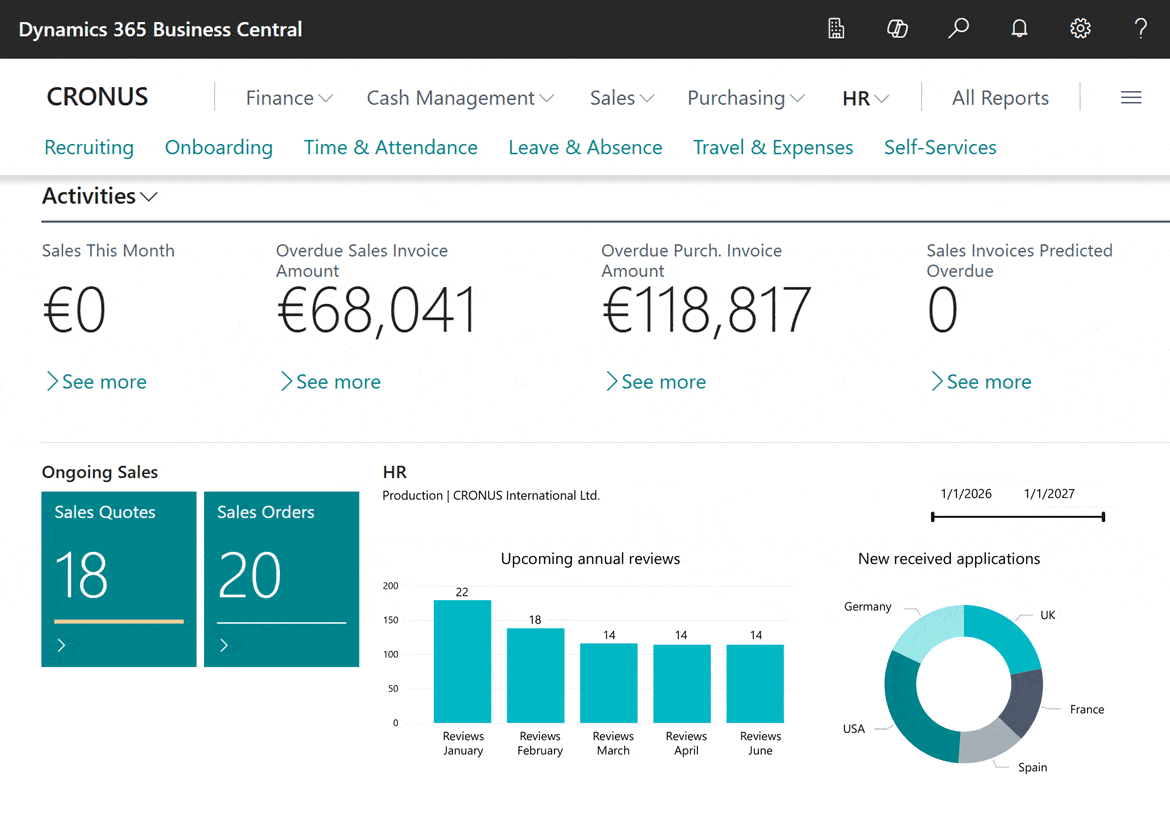The image size is (1170, 828).
Task: Click the Upcoming annual reviews chart title
Action: (x=590, y=559)
